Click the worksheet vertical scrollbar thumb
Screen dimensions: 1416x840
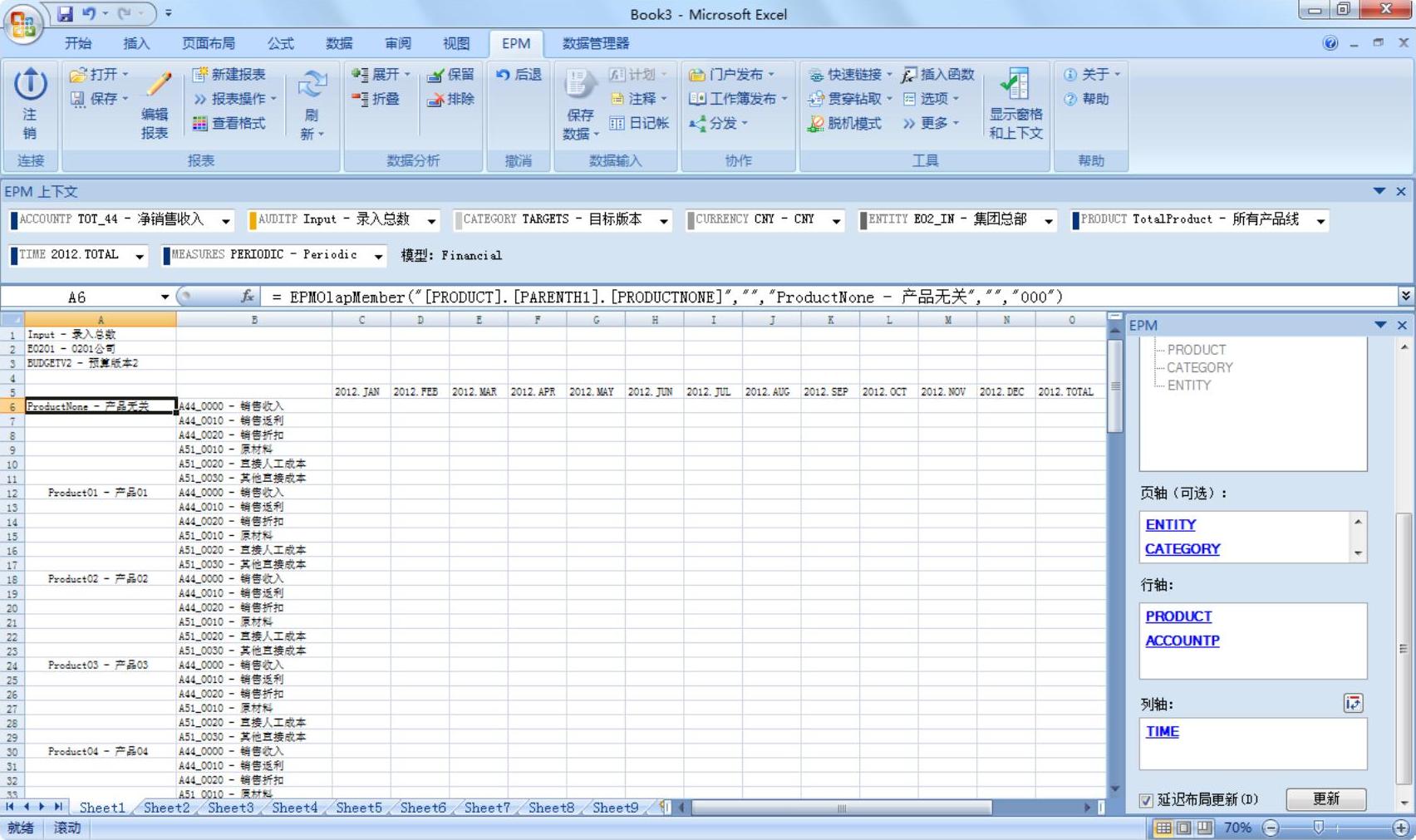(1115, 386)
